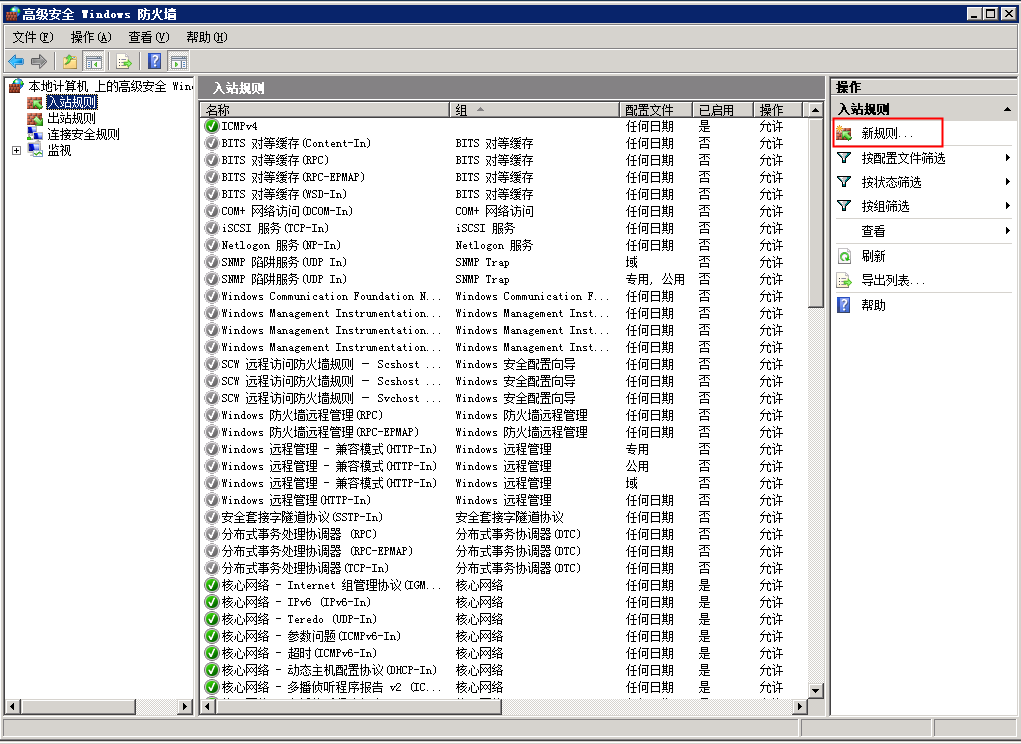Open the 按状态筛选 submenu
This screenshot has height=744, width=1021.
pyautogui.click(x=891, y=182)
